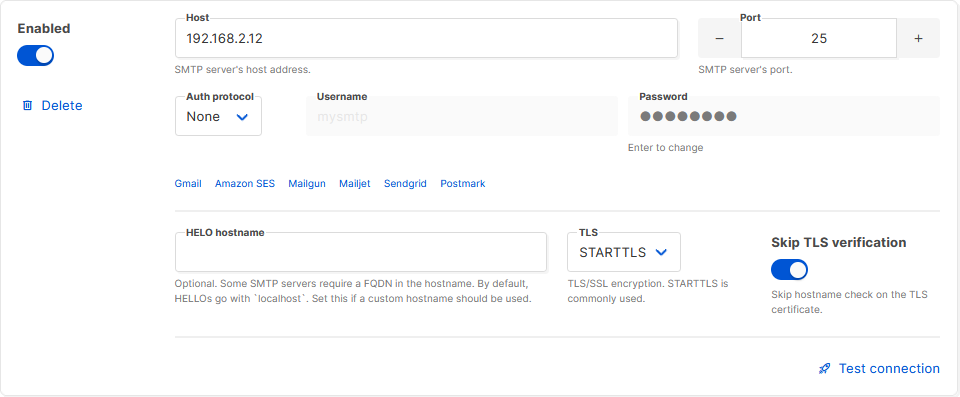
Task: Decrease port with the minus button
Action: click(x=719, y=38)
